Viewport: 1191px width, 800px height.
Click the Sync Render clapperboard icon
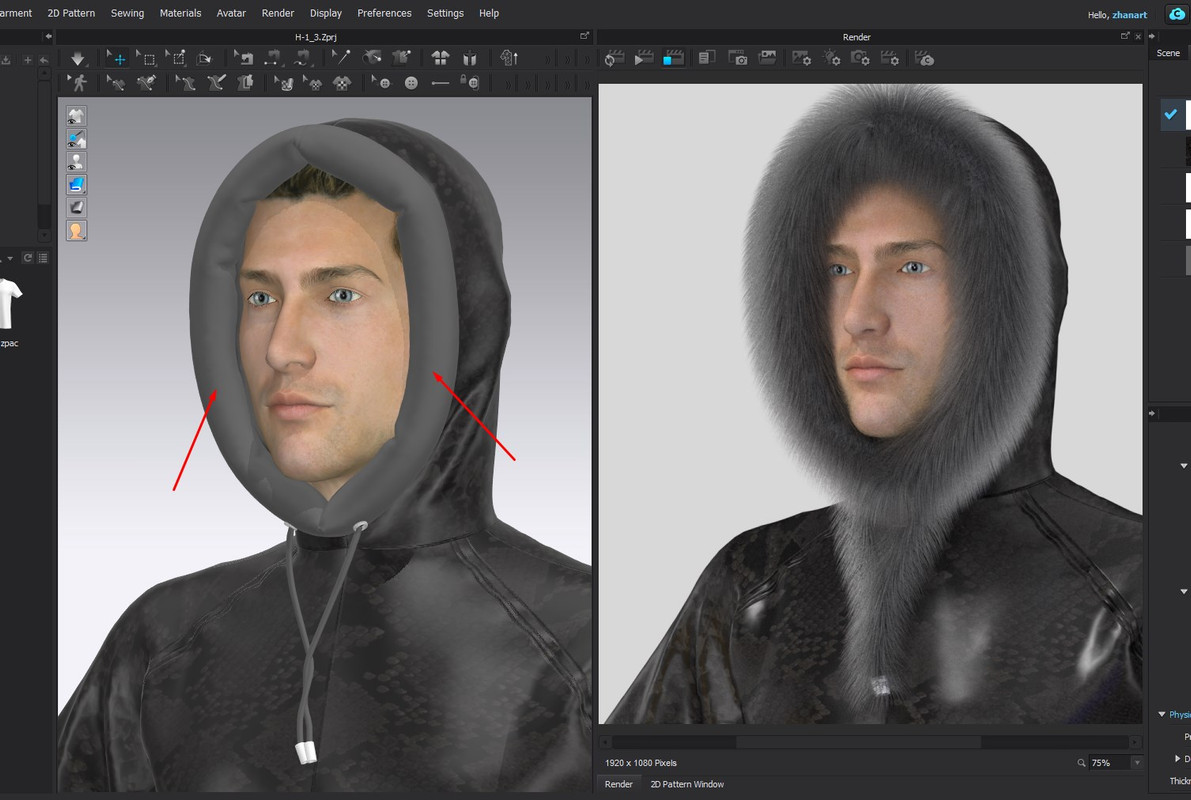point(614,58)
